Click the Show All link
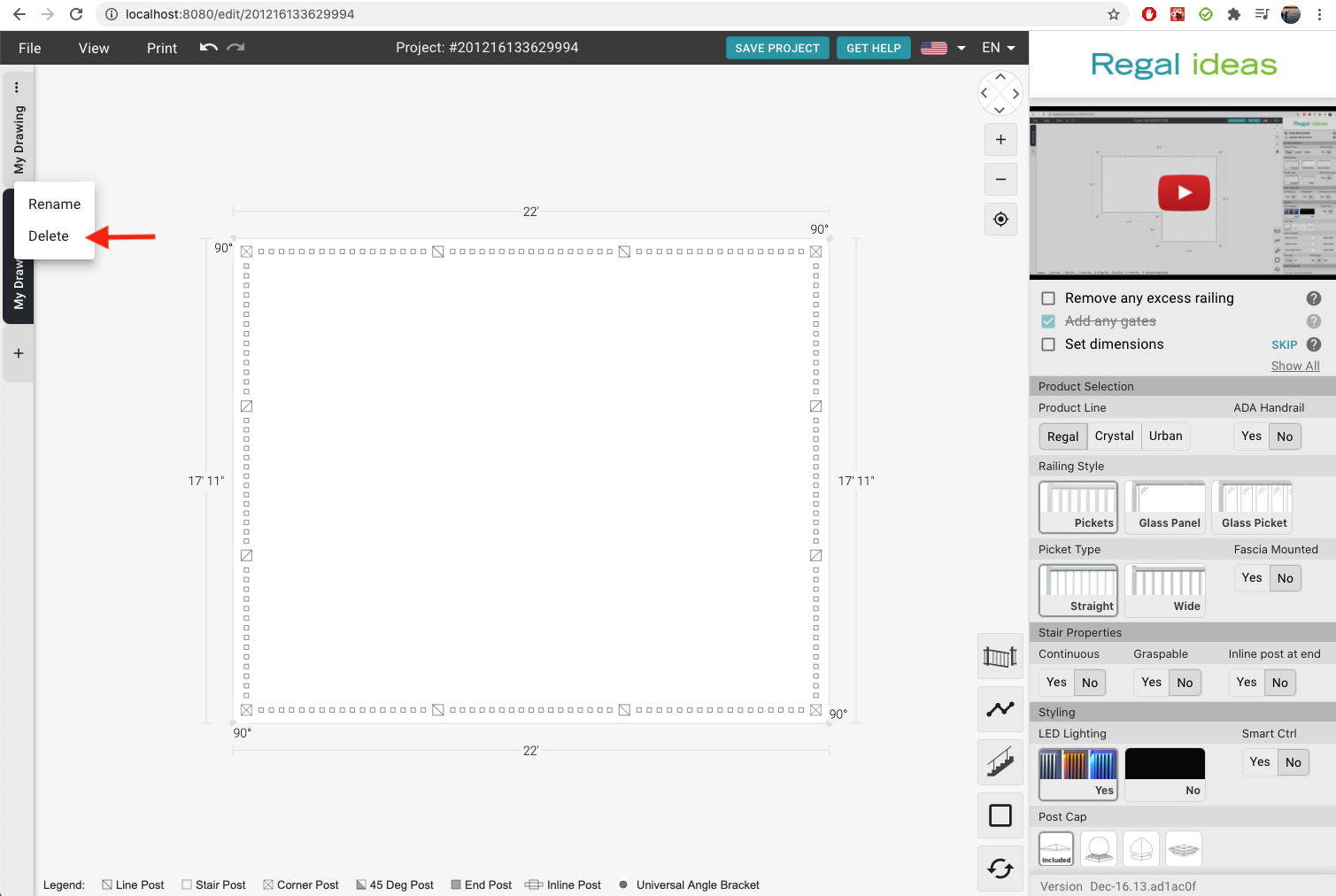Viewport: 1336px width, 896px height. coord(1294,366)
